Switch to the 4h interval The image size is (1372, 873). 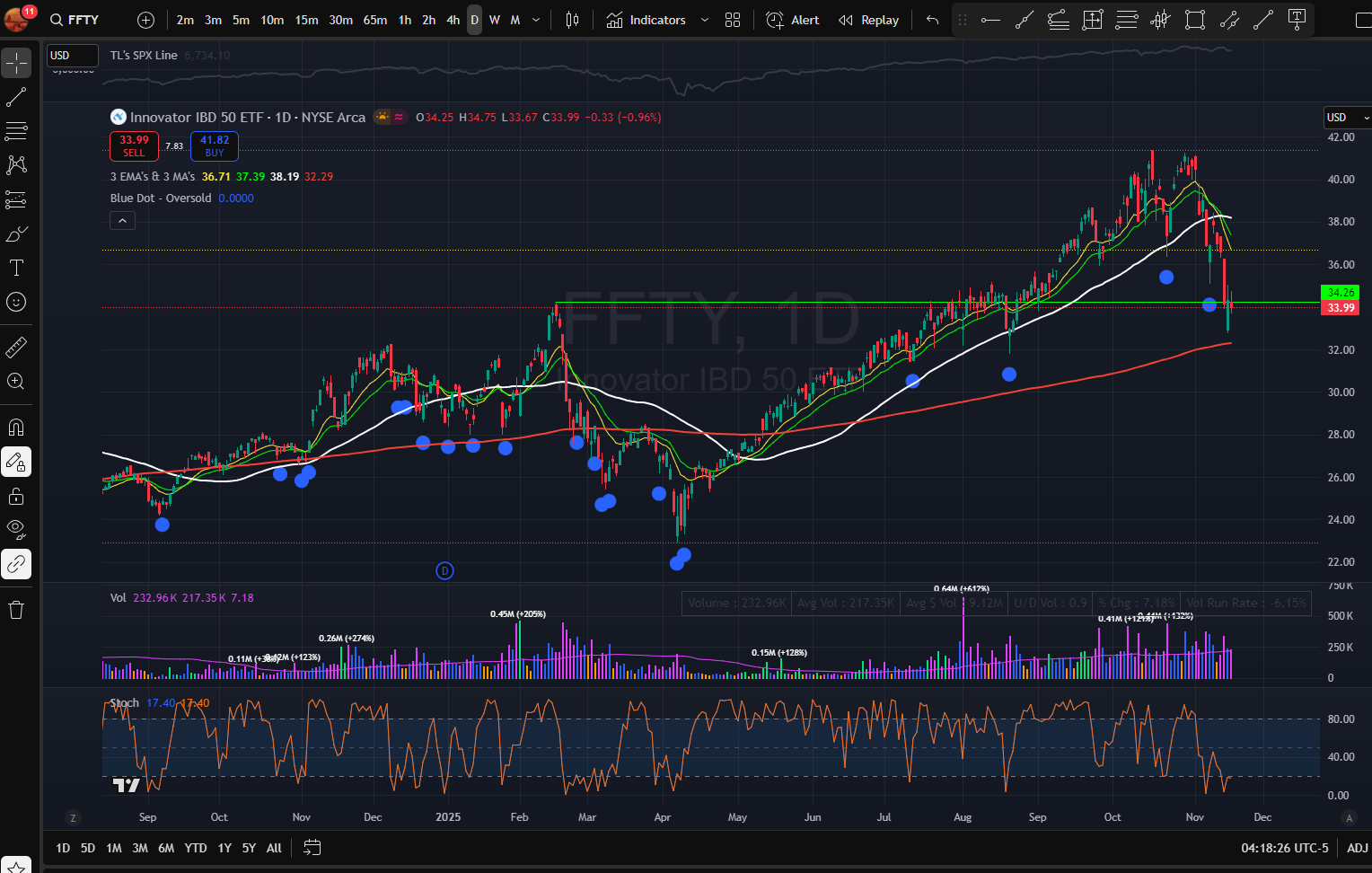click(x=453, y=20)
